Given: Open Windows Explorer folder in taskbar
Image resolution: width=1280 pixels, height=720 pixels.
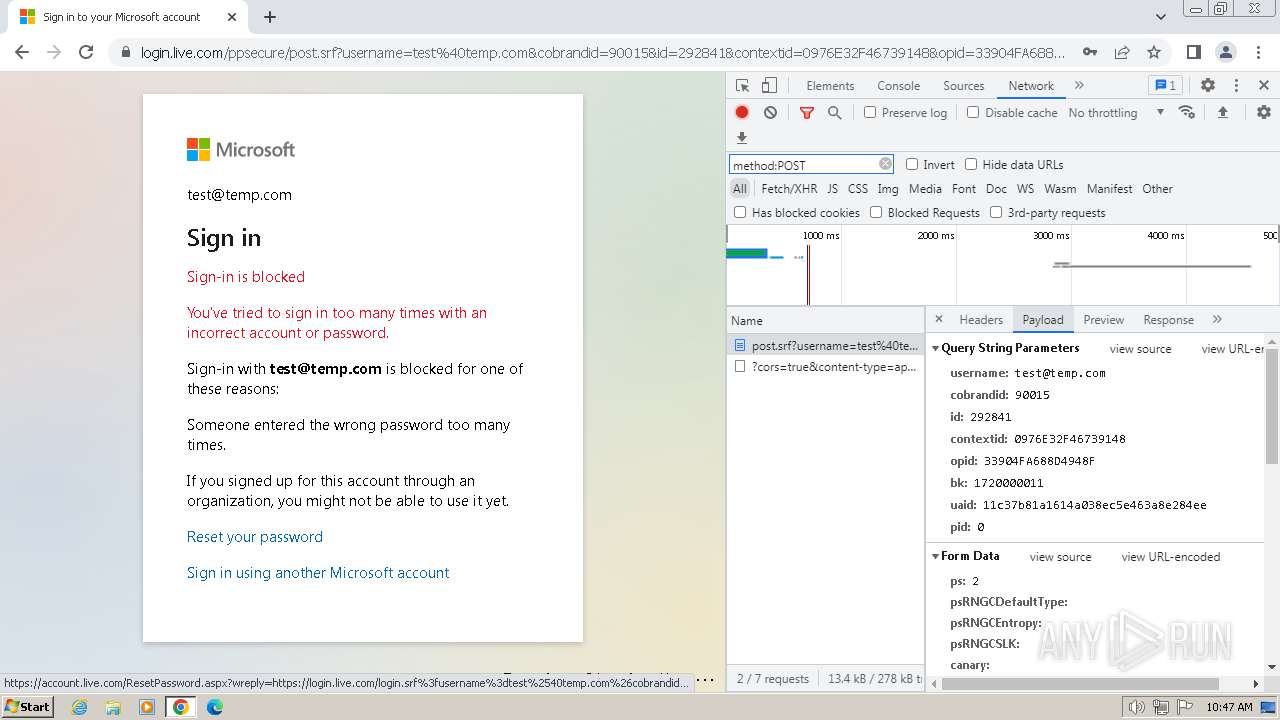Looking at the screenshot, I should coord(113,707).
